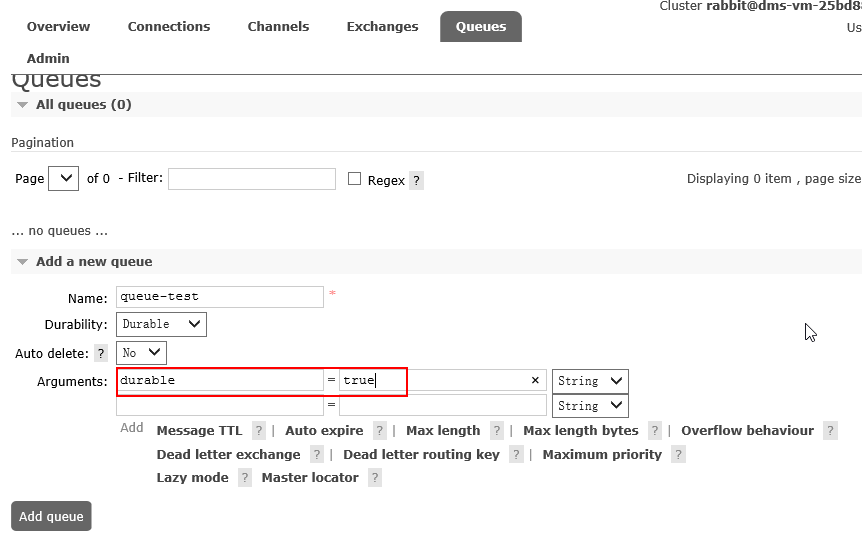Open the Auto delete No dropdown
Image resolution: width=862 pixels, height=535 pixels.
[142, 353]
